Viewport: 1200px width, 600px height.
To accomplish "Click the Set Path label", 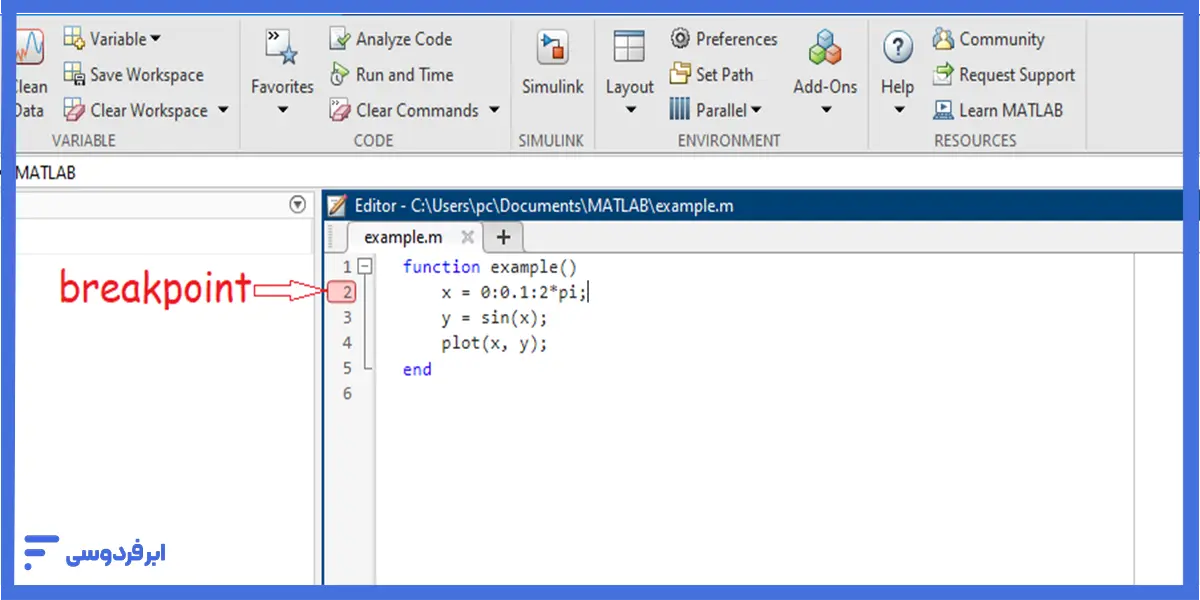I will (725, 75).
